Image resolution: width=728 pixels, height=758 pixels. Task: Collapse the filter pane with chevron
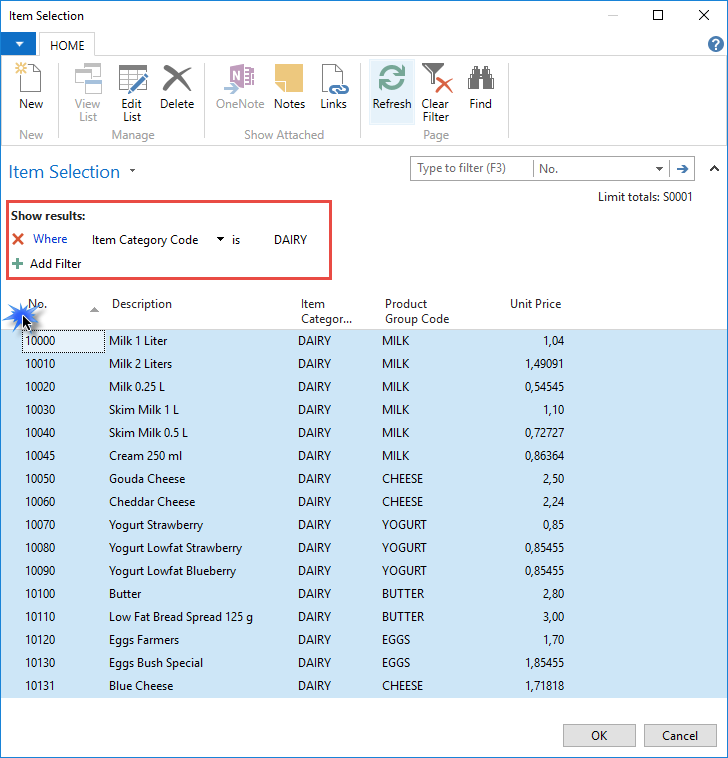[714, 169]
